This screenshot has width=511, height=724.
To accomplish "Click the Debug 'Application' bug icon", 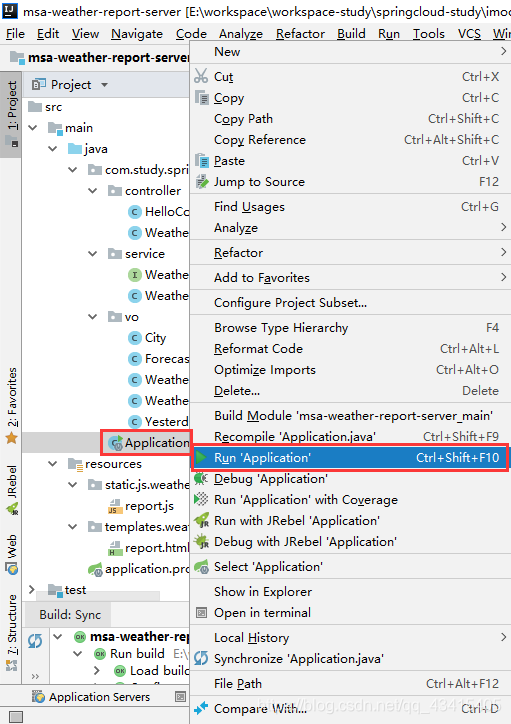I will pyautogui.click(x=201, y=479).
